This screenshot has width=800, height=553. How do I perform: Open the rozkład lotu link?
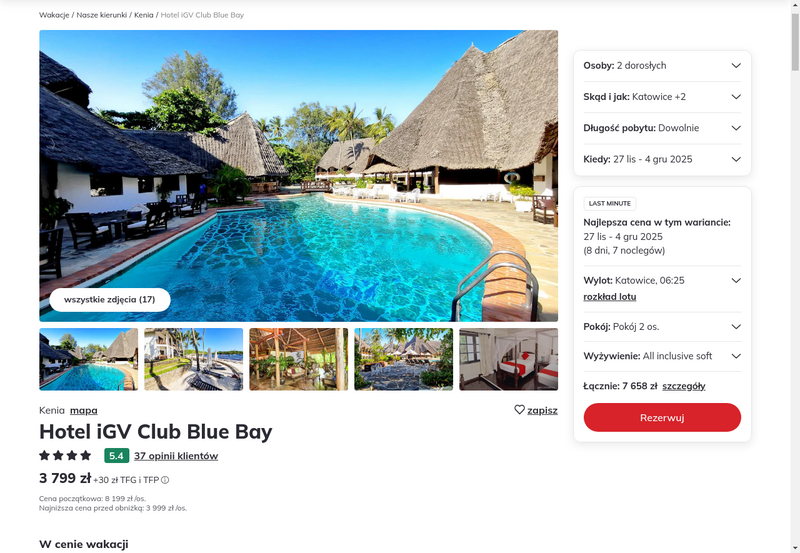click(x=610, y=297)
